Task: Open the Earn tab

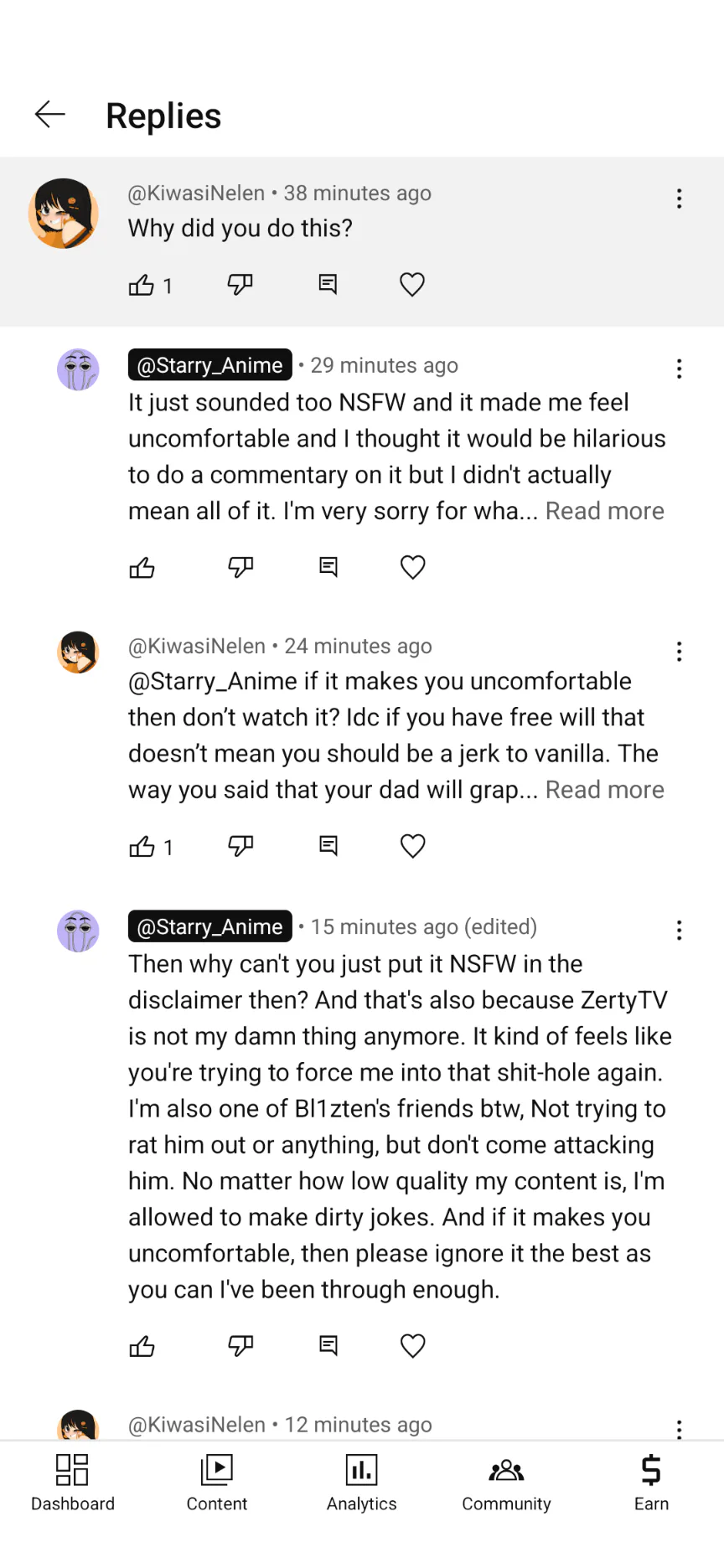Action: 651,1483
